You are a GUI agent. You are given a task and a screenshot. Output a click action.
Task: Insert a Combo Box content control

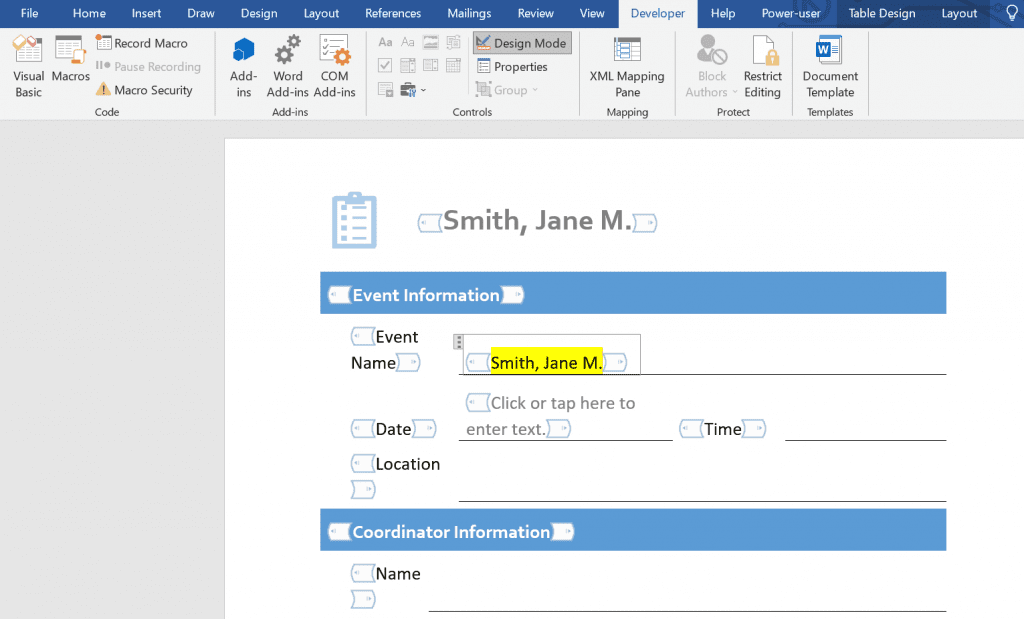pyautogui.click(x=408, y=66)
